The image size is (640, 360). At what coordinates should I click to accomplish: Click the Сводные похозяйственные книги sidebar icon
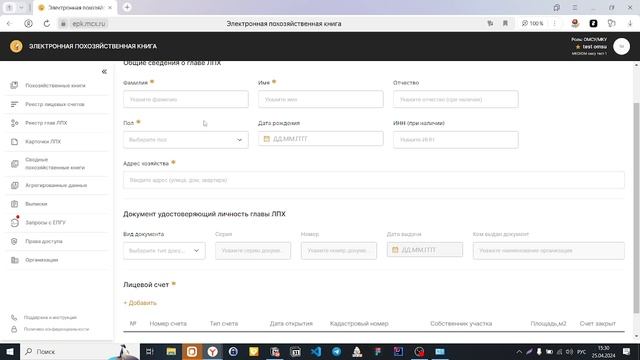[14, 164]
